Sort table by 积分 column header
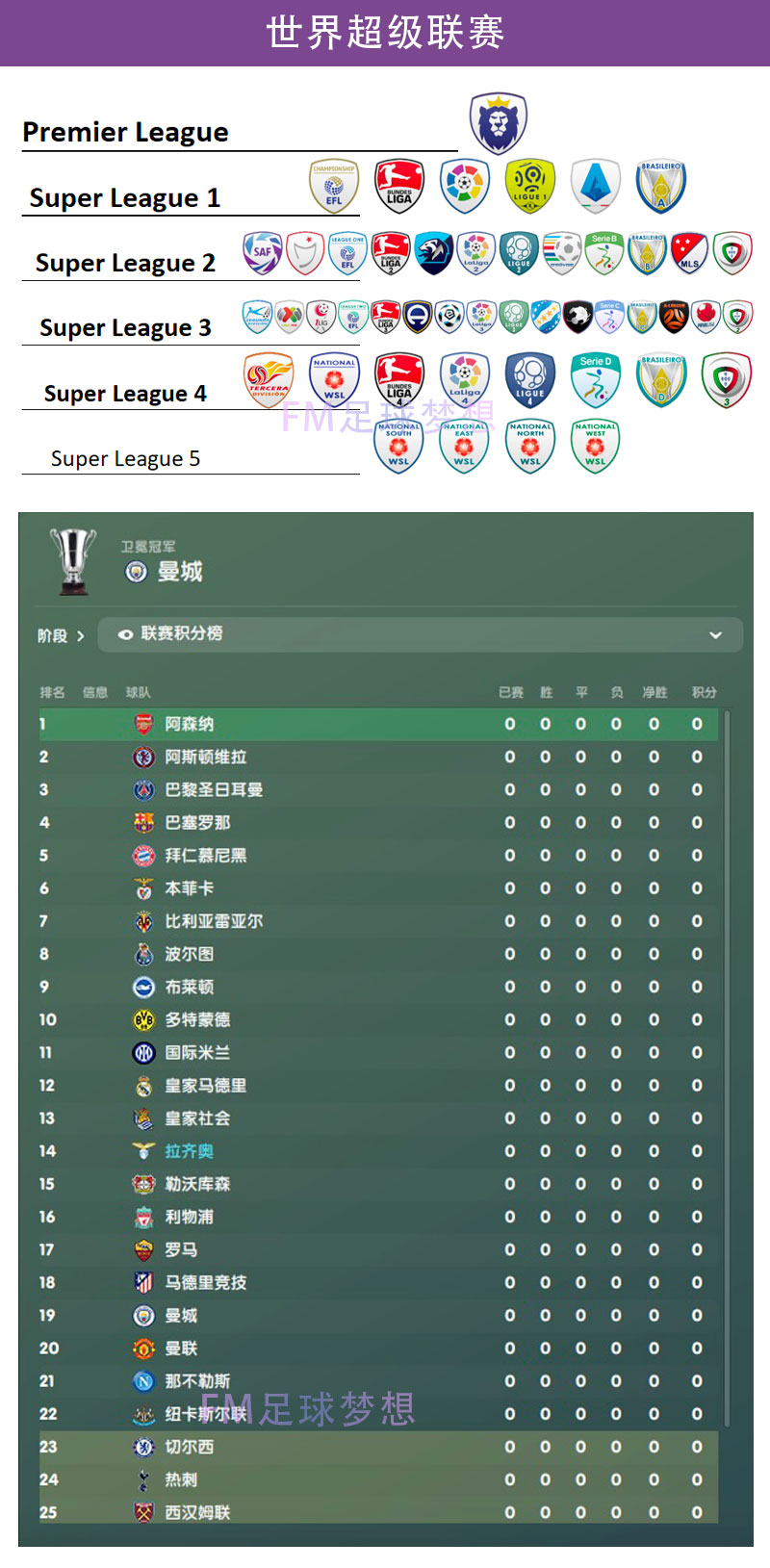 pos(704,692)
